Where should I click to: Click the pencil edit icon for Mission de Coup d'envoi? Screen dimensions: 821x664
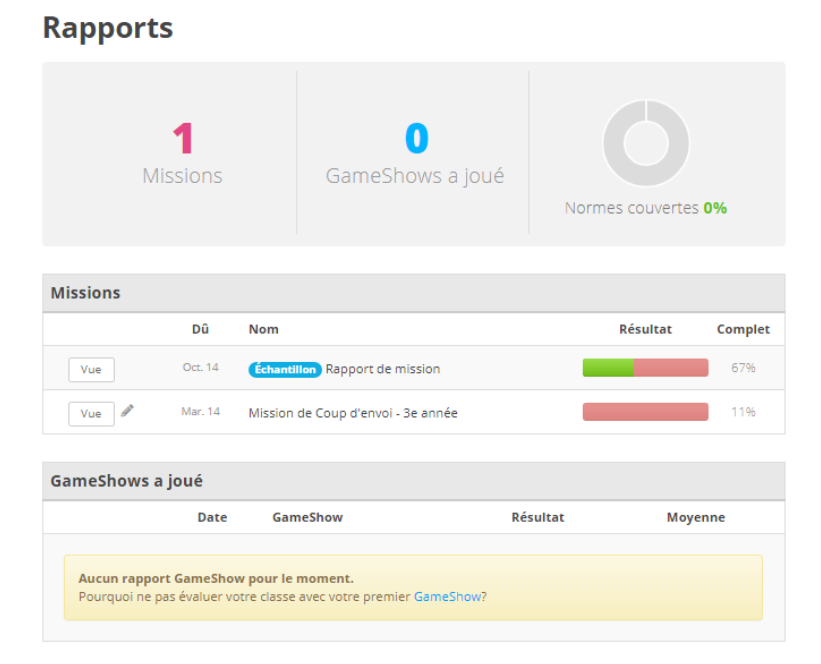click(x=127, y=411)
